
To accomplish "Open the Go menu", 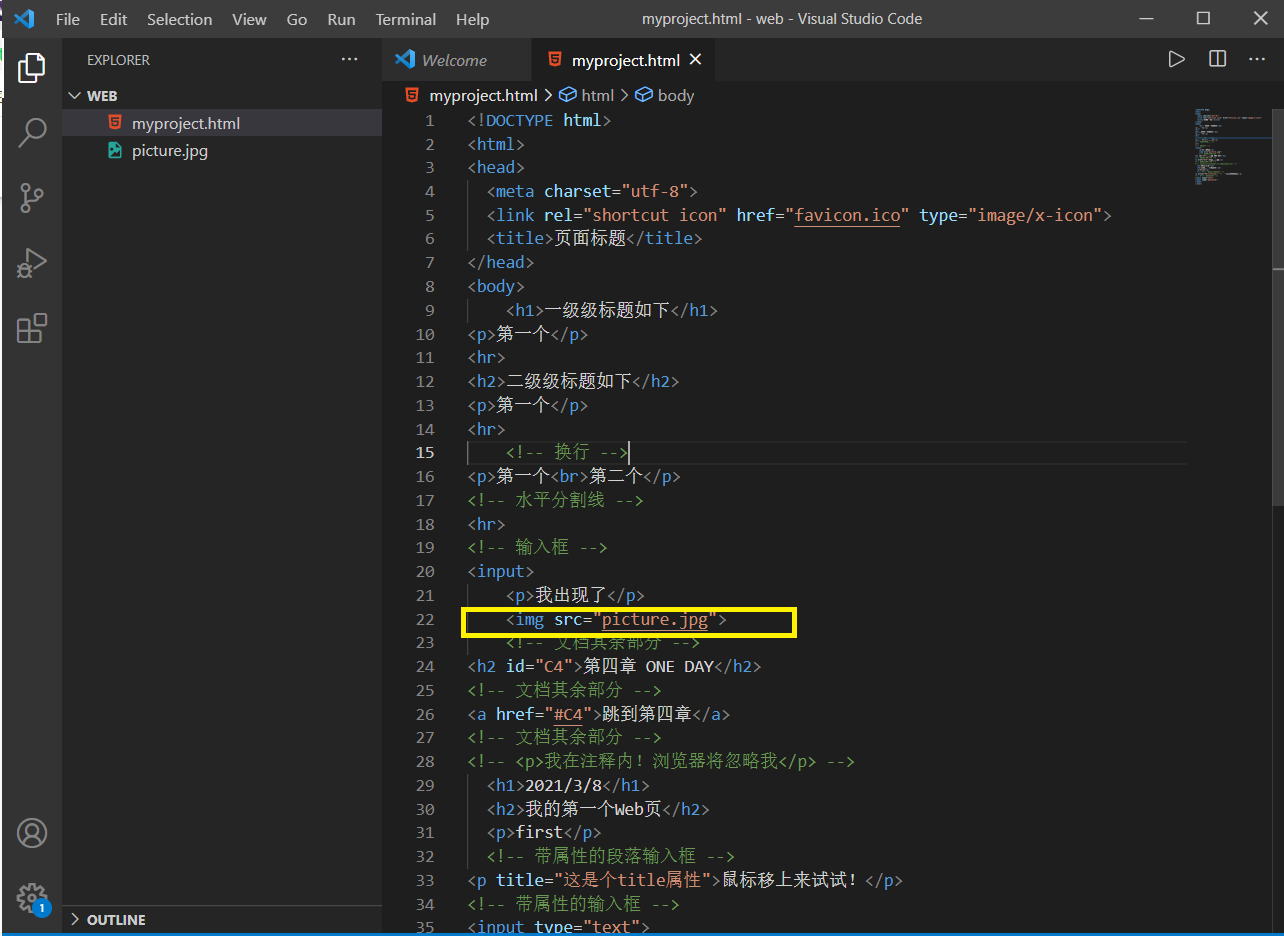I will coord(297,19).
